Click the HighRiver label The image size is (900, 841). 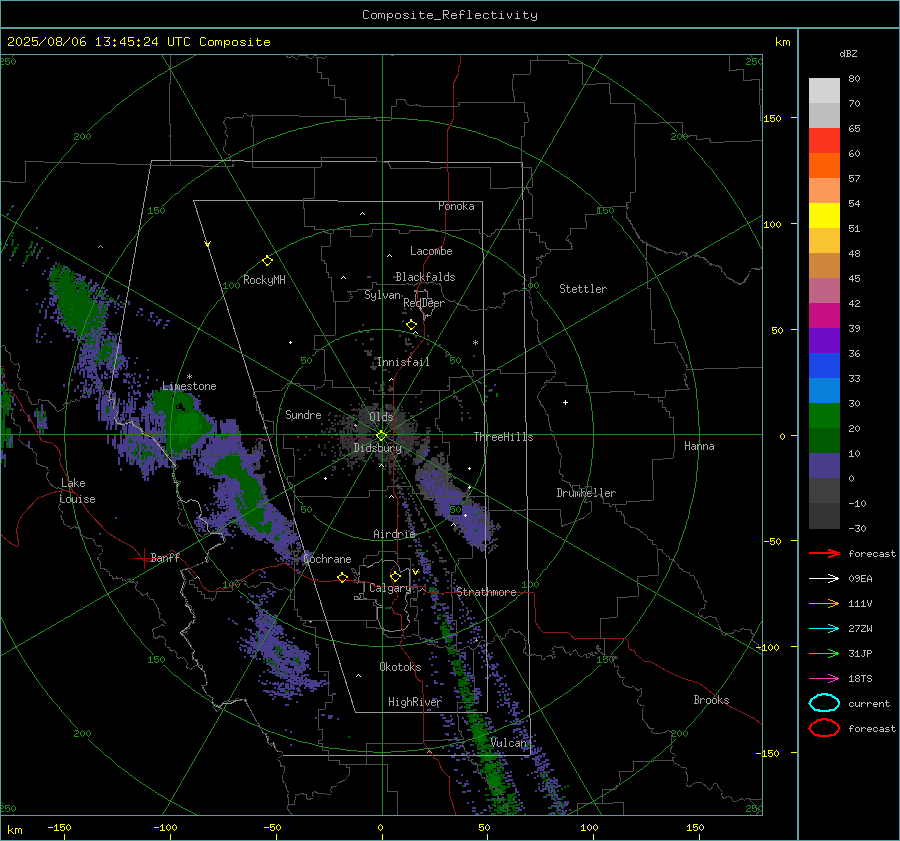click(x=415, y=702)
